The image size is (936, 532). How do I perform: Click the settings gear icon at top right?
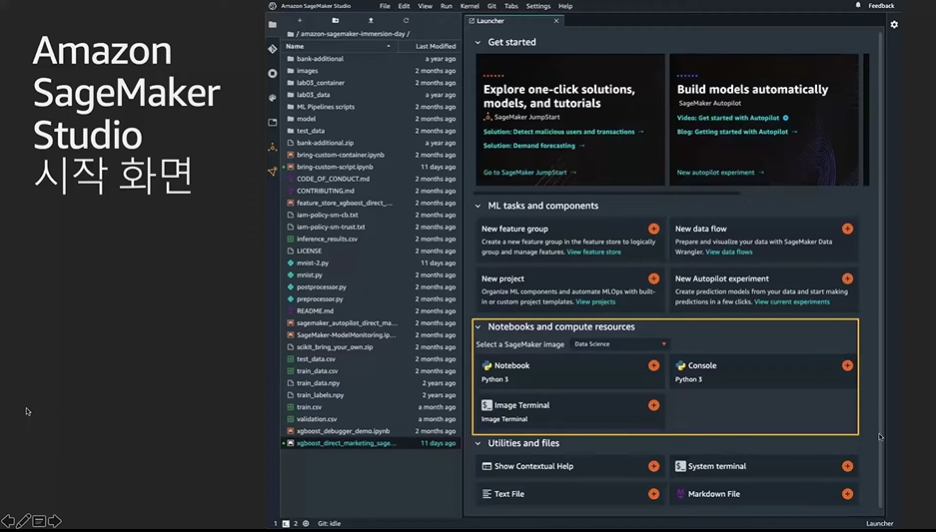tap(894, 24)
